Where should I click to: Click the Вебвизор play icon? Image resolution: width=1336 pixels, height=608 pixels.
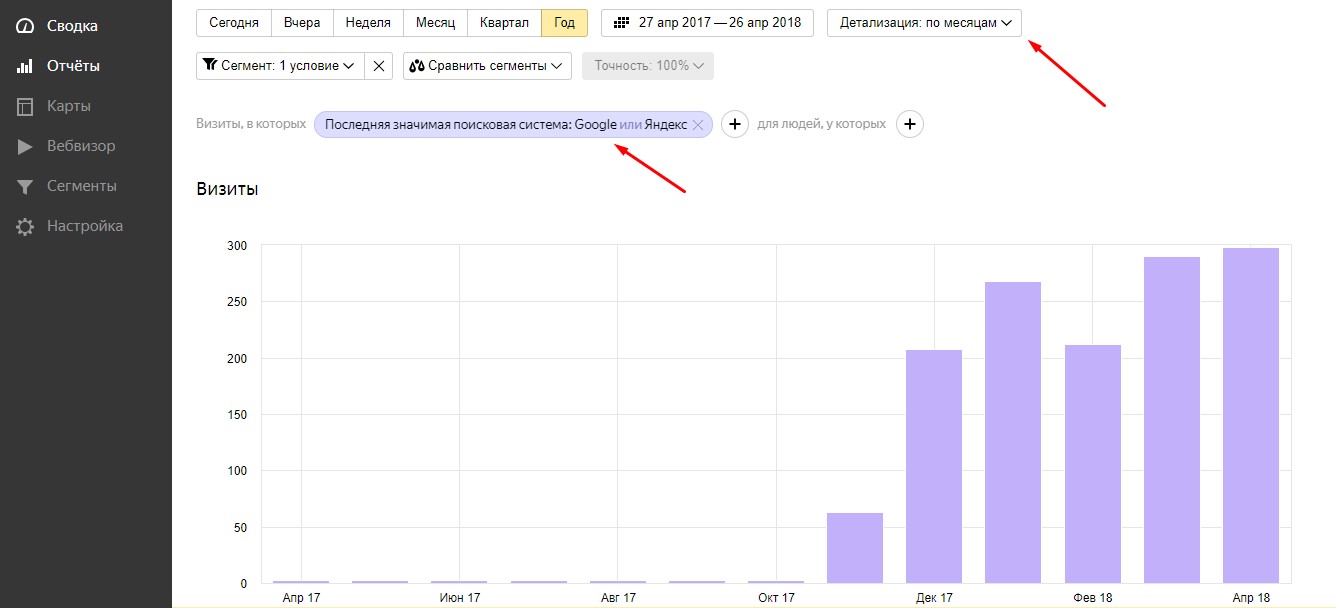point(25,146)
